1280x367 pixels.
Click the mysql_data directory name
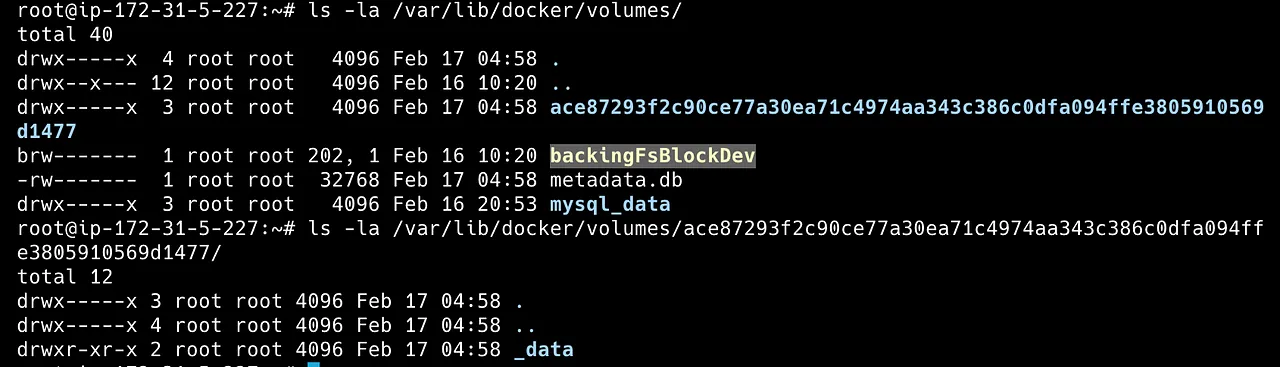[x=610, y=204]
